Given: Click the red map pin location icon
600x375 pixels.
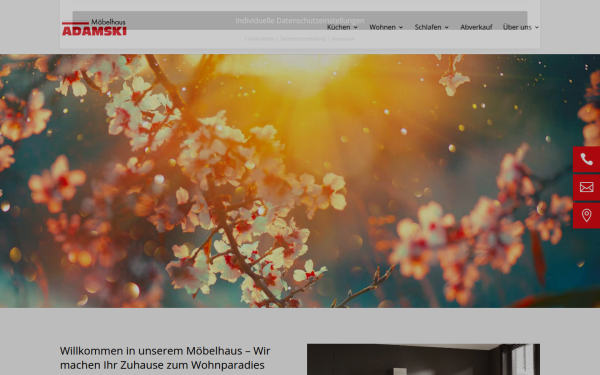Looking at the screenshot, I should coord(586,215).
